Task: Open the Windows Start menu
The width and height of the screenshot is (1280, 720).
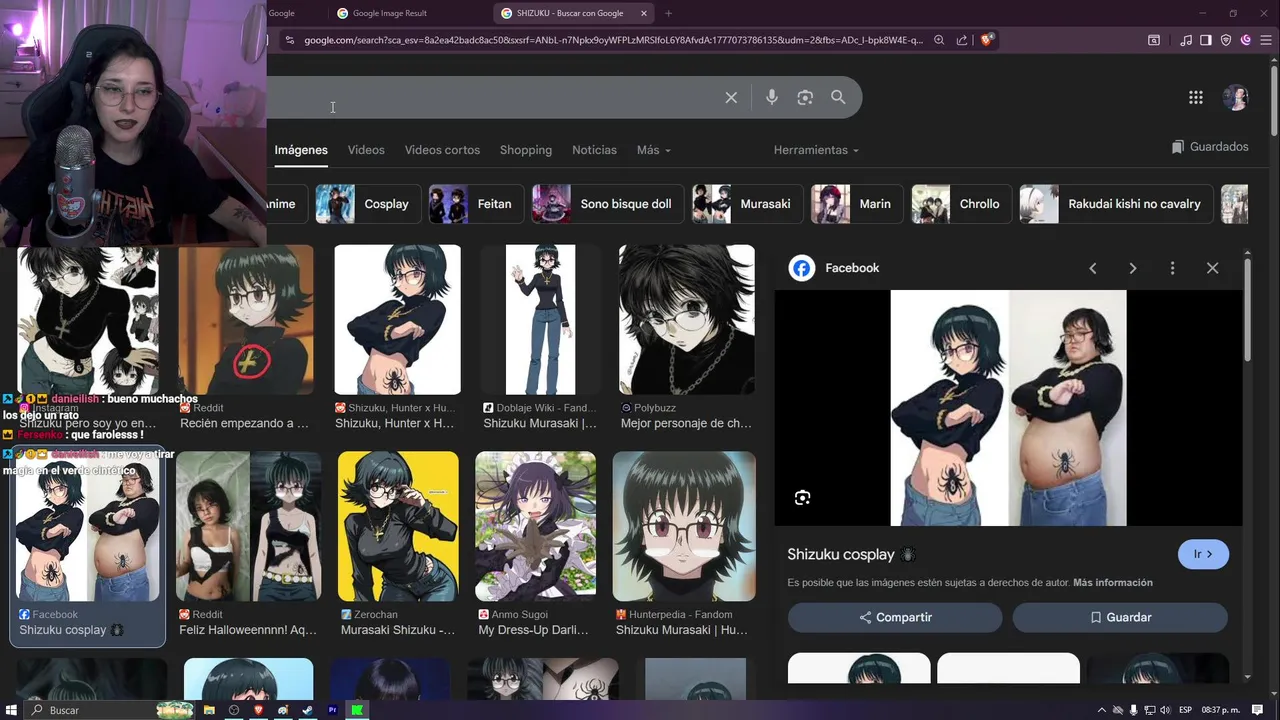Action: pyautogui.click(x=11, y=710)
